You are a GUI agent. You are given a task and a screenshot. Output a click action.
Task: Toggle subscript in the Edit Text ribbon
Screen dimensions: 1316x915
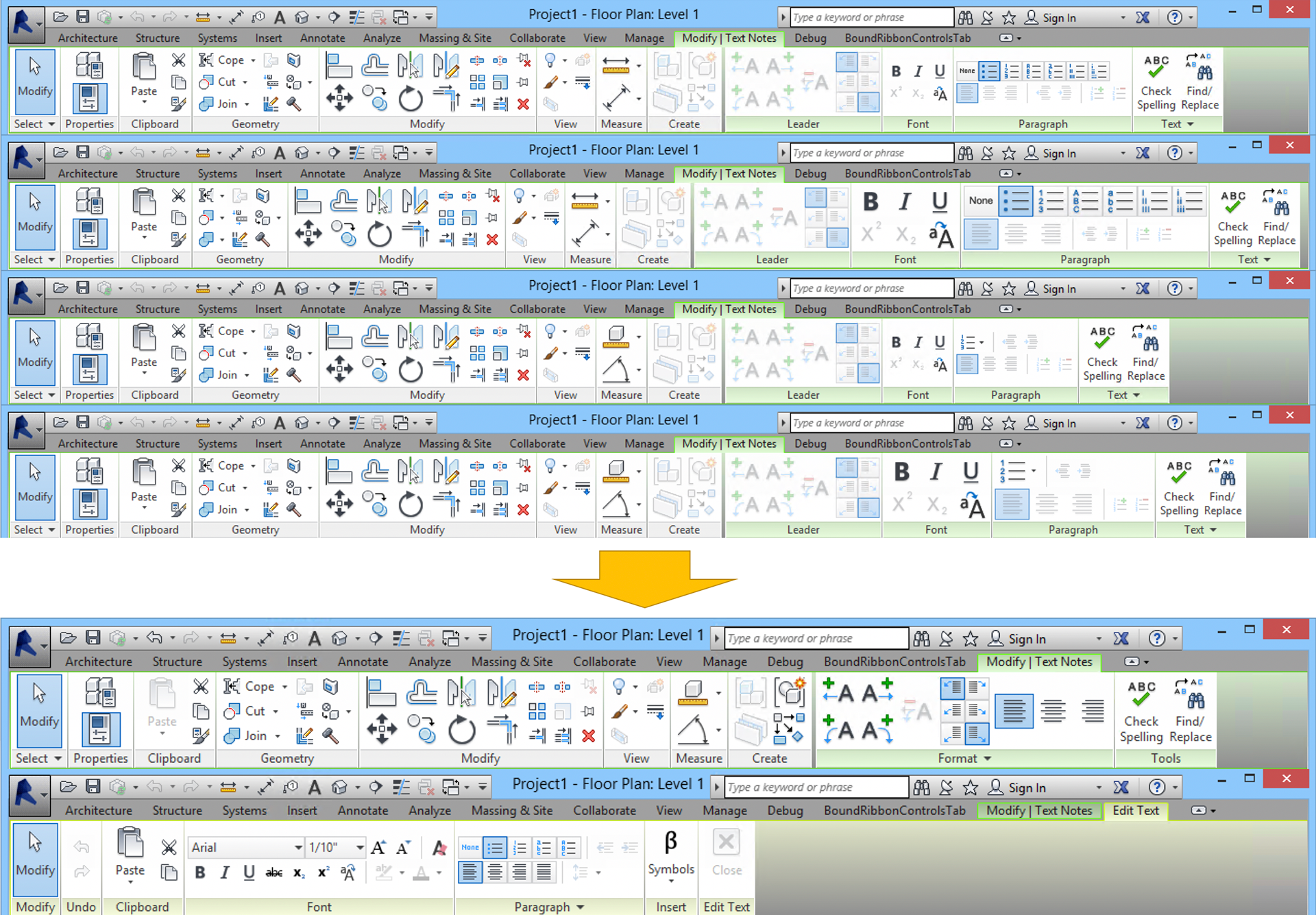(x=299, y=873)
